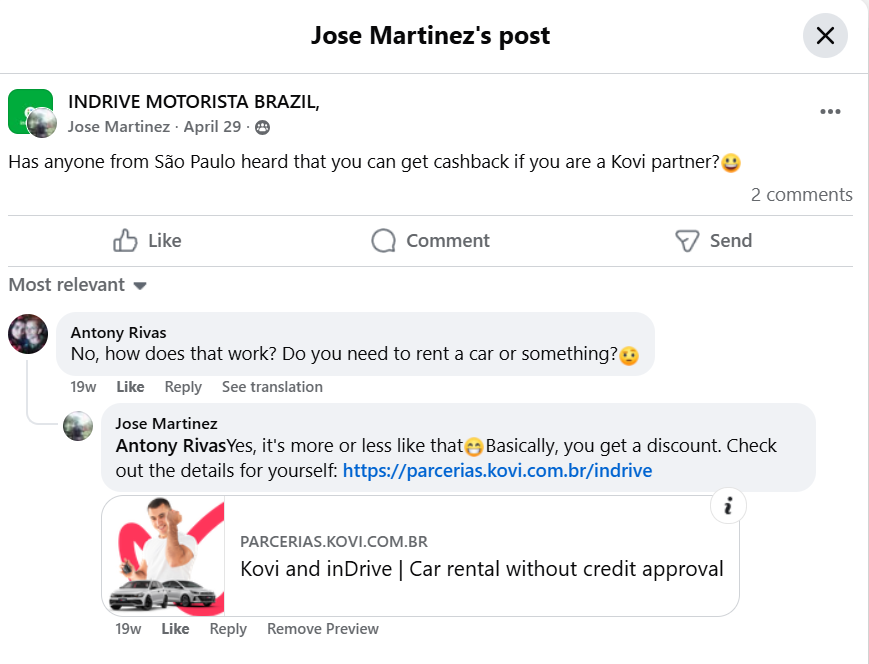The image size is (869, 664).
Task: Click the thumbs-up Like icon on the post
Action: pyautogui.click(x=125, y=241)
